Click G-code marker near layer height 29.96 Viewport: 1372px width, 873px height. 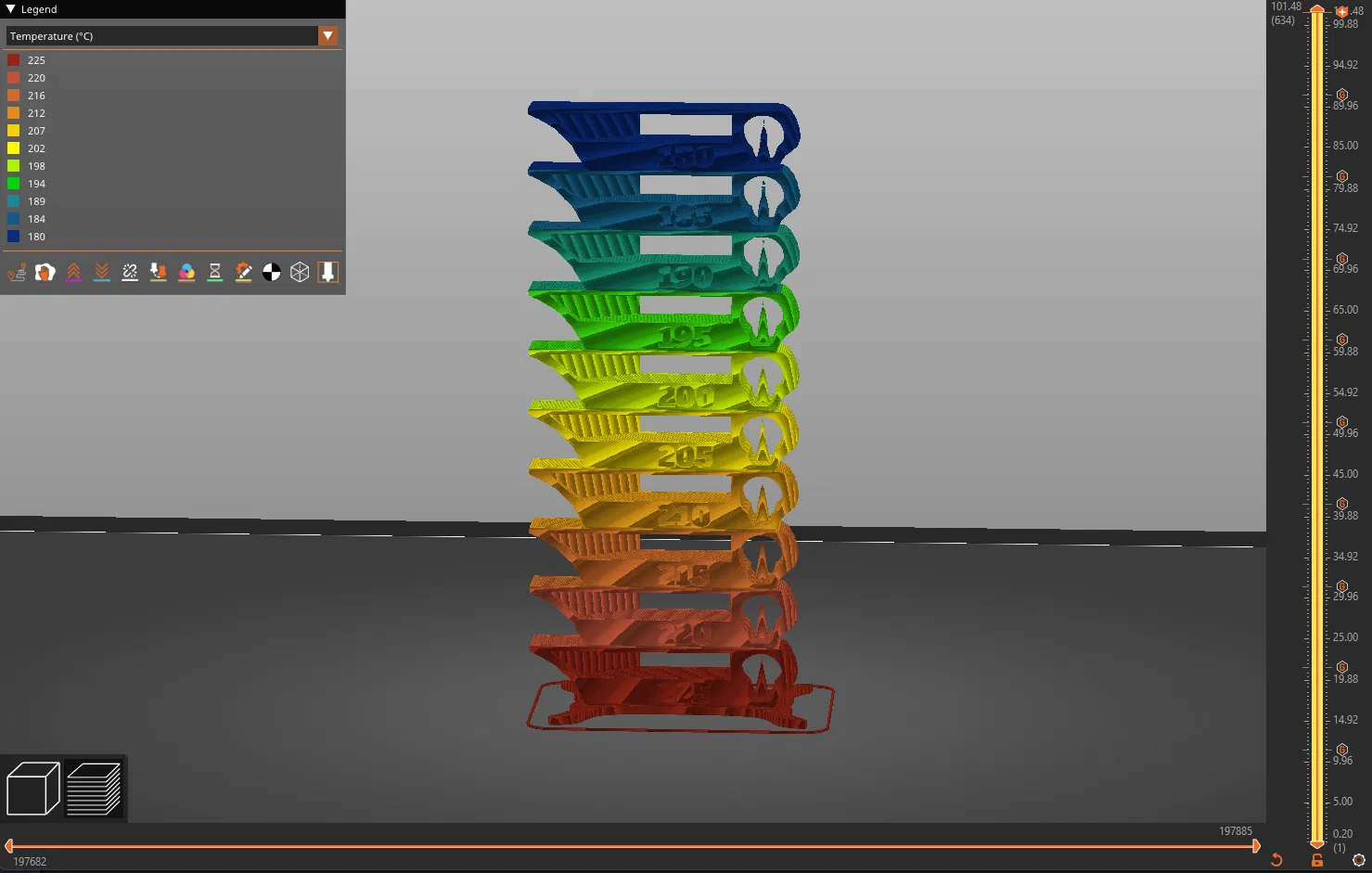tap(1342, 586)
